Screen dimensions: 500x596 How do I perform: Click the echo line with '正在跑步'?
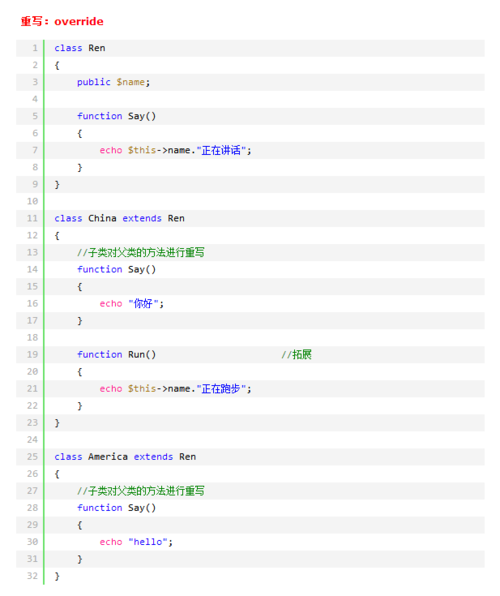(175, 389)
